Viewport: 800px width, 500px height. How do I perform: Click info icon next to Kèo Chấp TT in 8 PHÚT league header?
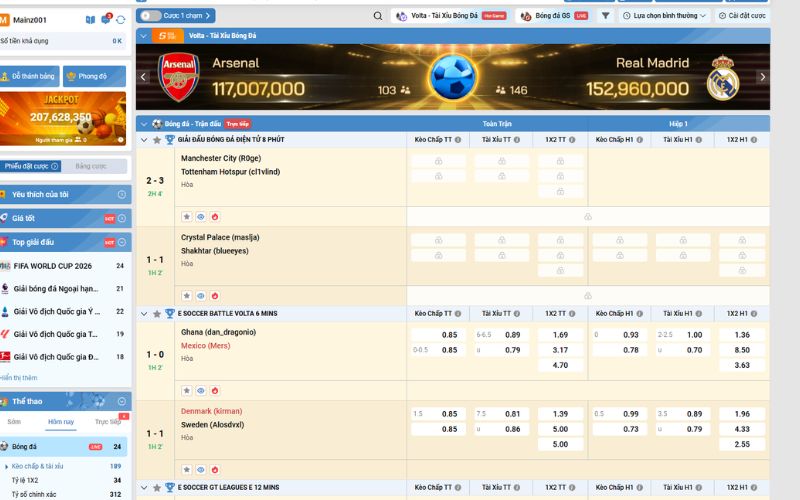[458, 140]
